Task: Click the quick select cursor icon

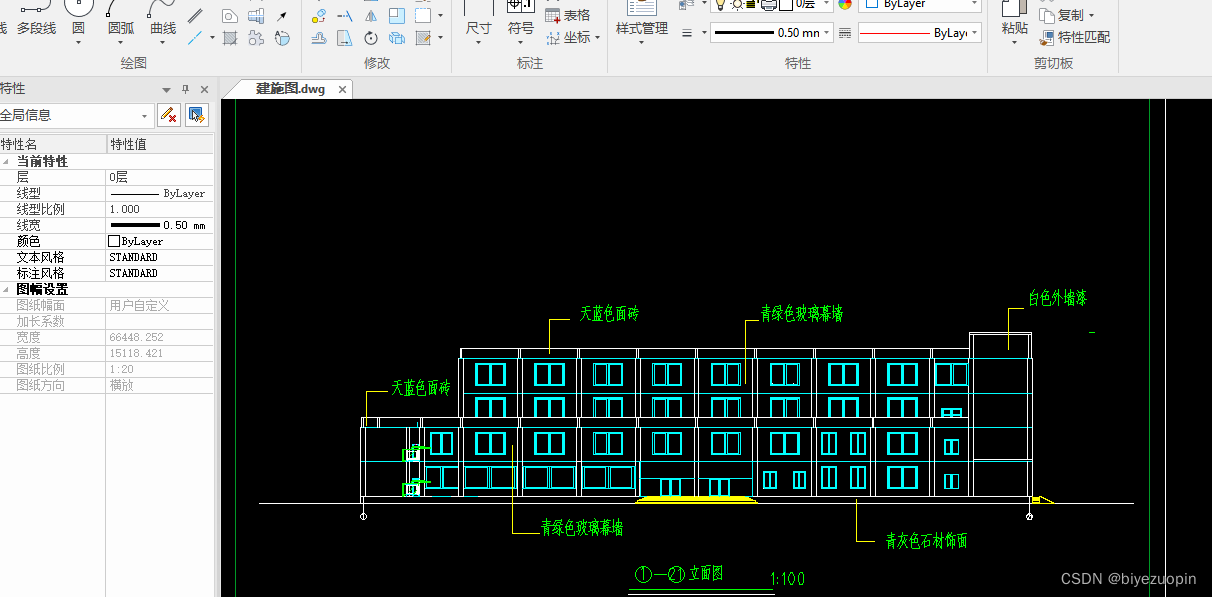Action: (197, 115)
